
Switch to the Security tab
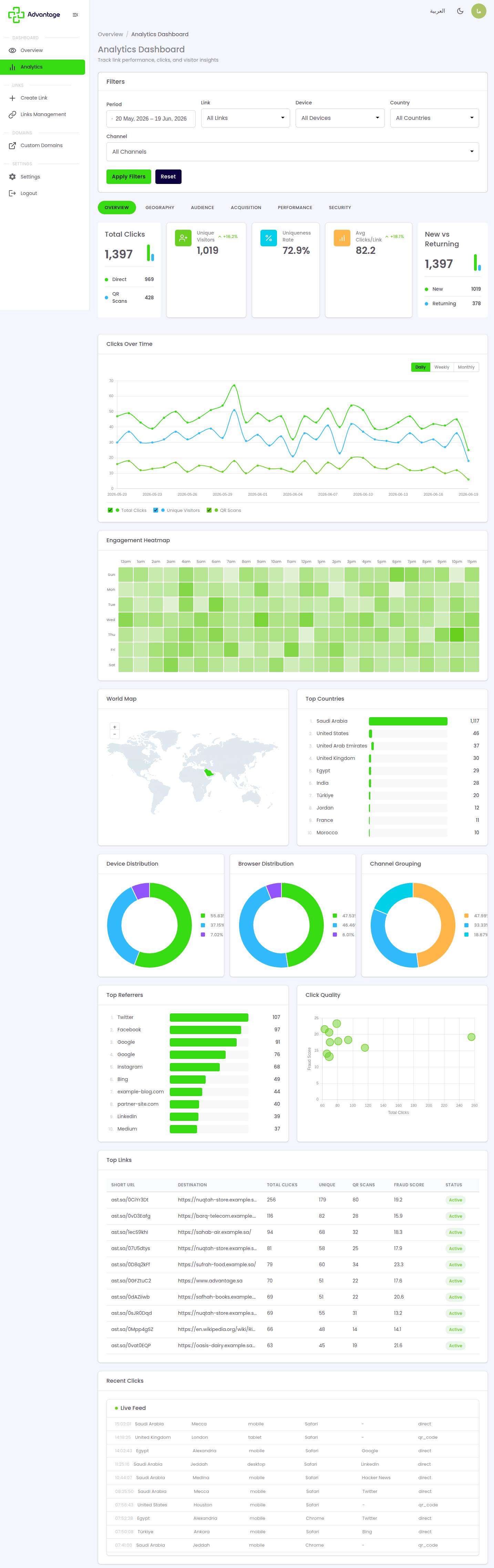[x=340, y=208]
